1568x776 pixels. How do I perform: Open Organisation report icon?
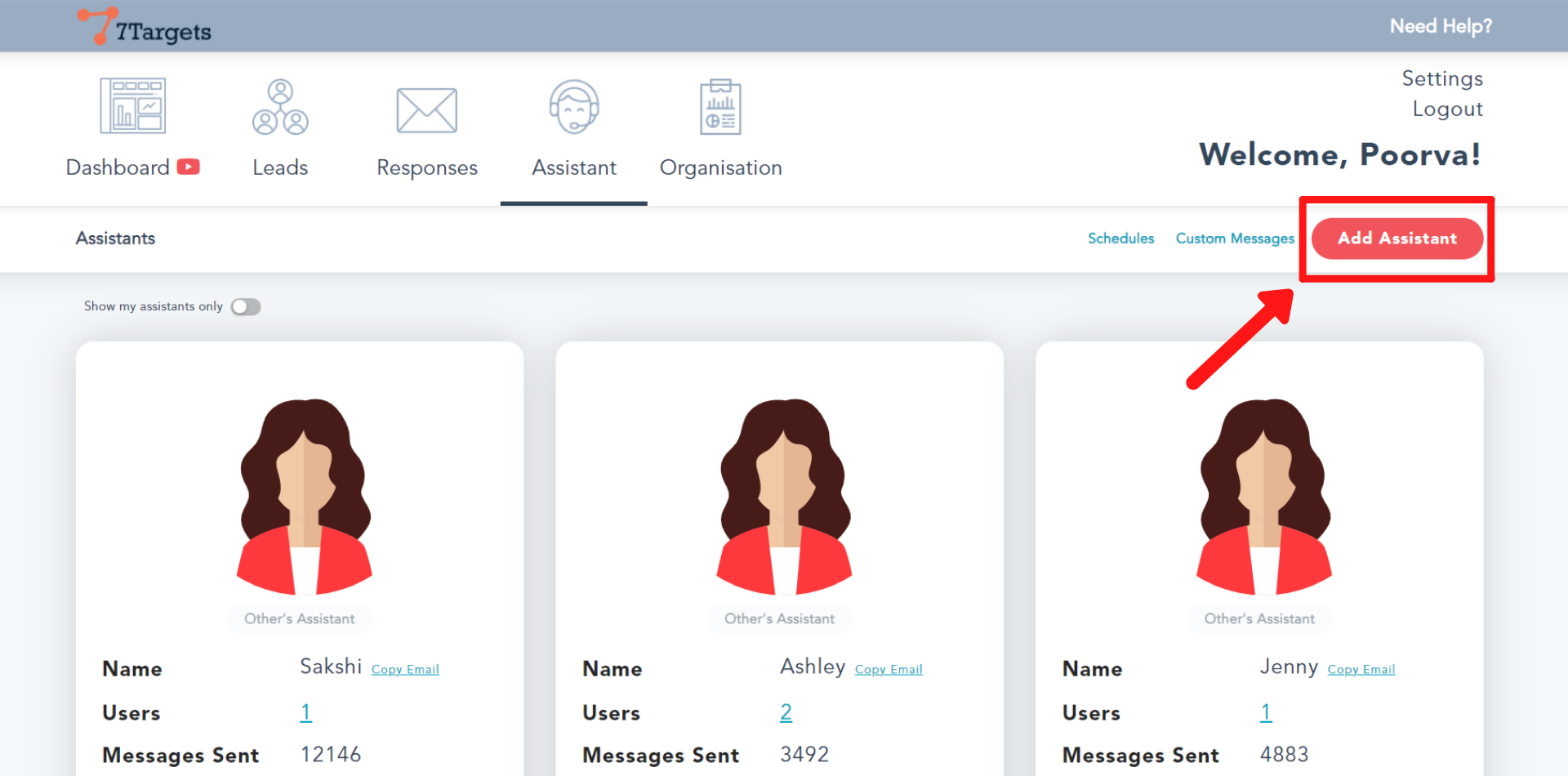pos(720,107)
